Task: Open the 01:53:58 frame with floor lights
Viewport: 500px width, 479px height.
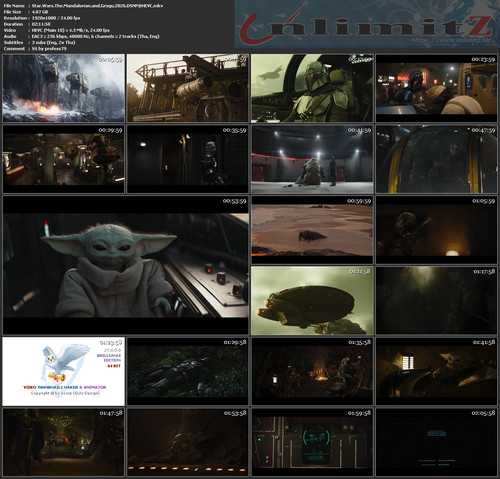Action: (188, 442)
